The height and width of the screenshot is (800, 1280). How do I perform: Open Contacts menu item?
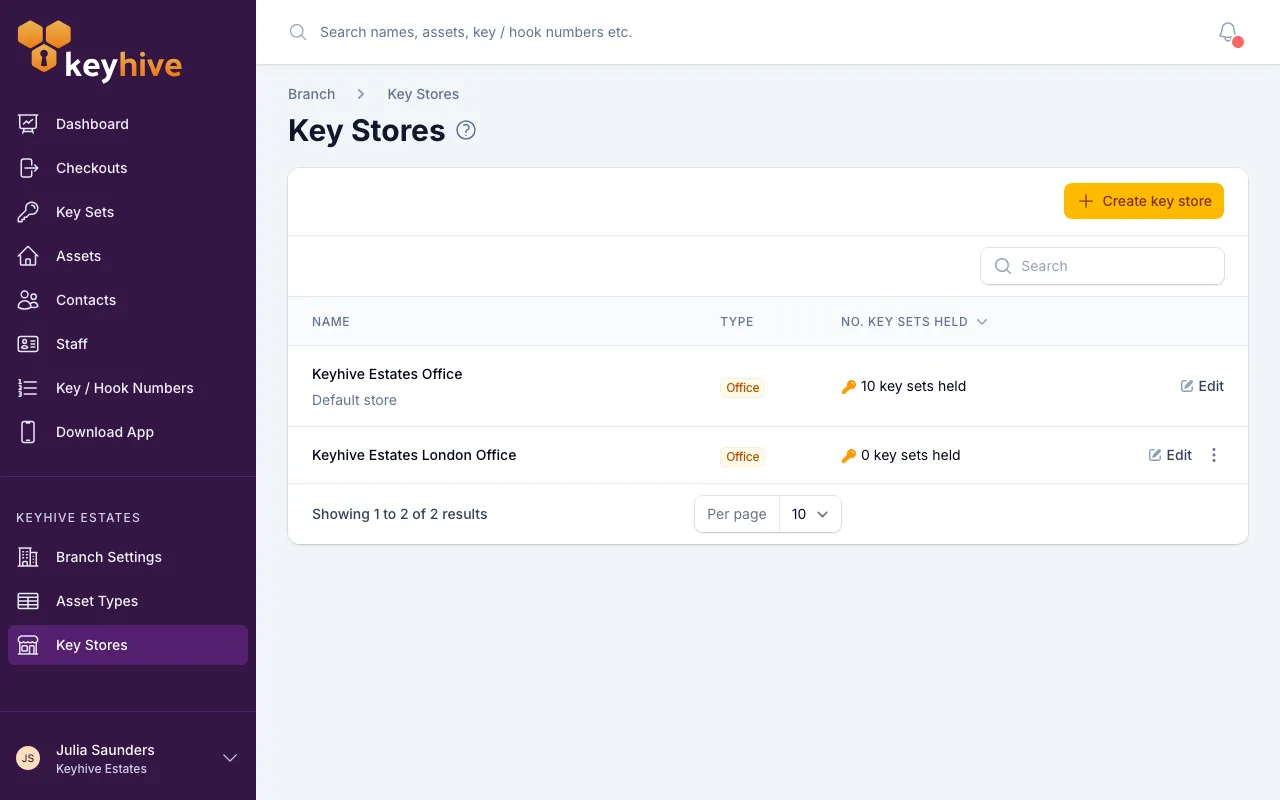click(128, 300)
